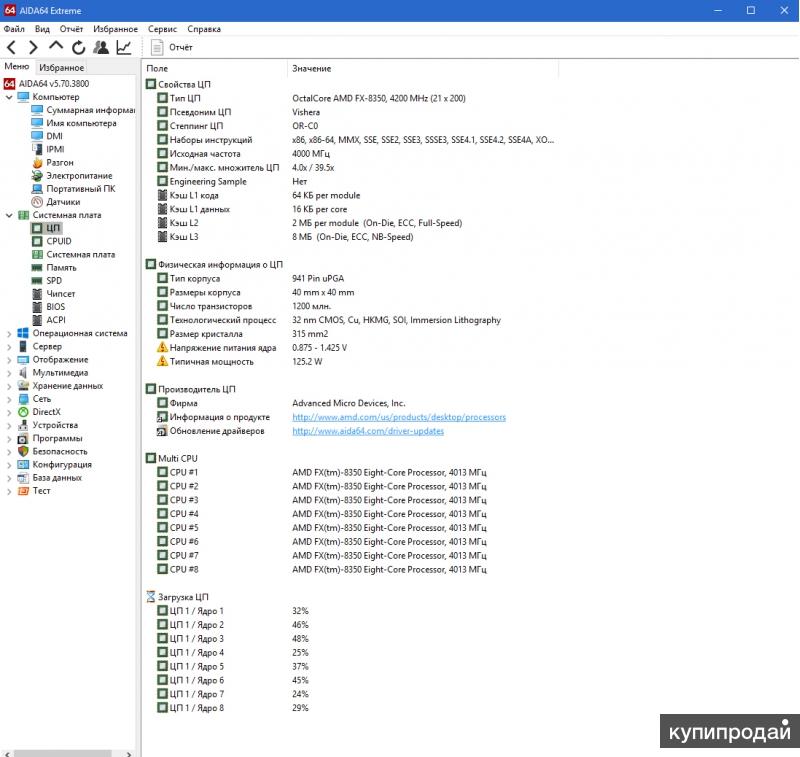Screen dimensions: 800x757
Task: Click the Отчёт report toolbar button
Action: [171, 47]
